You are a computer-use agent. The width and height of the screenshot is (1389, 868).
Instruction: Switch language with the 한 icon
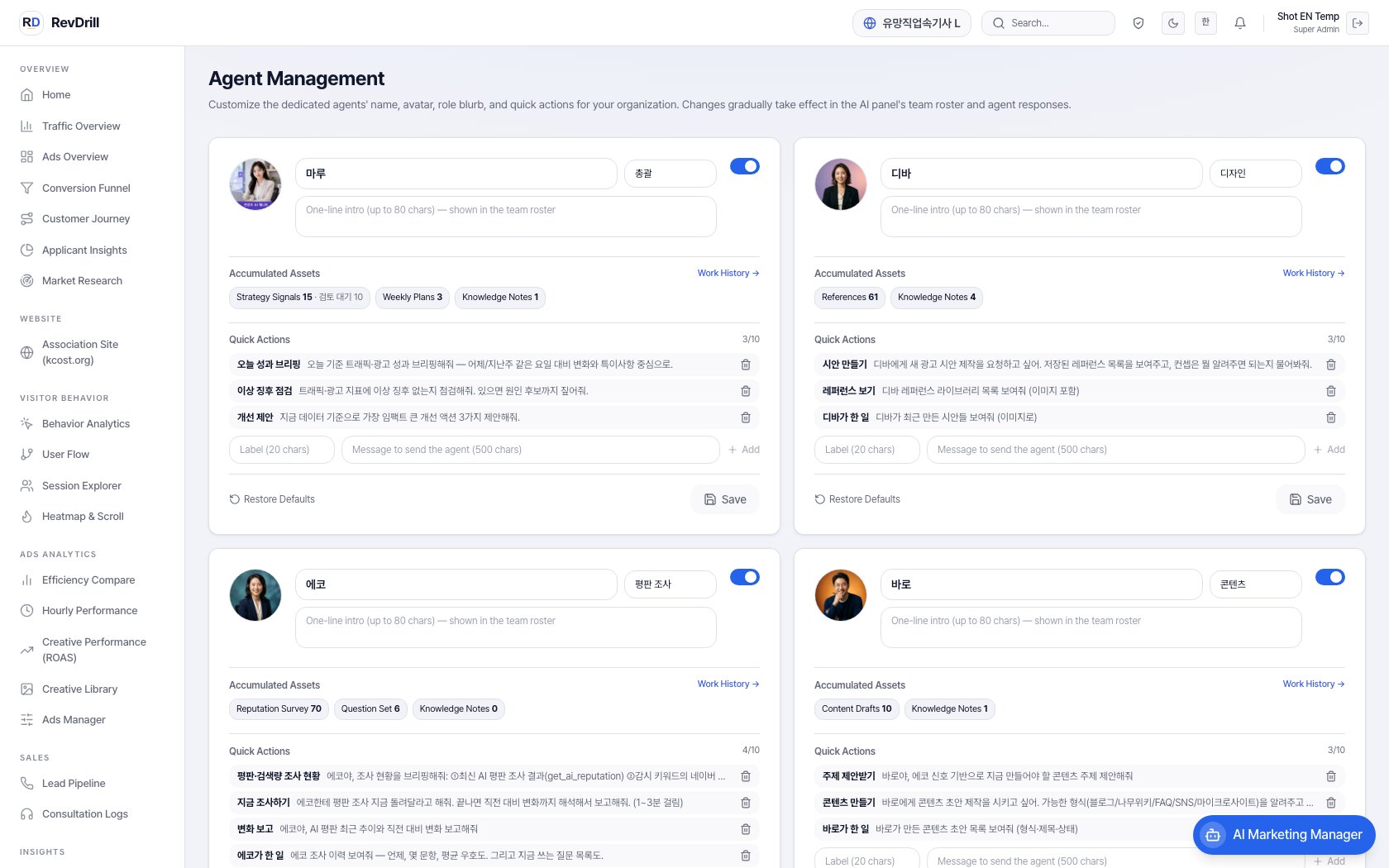coord(1205,22)
